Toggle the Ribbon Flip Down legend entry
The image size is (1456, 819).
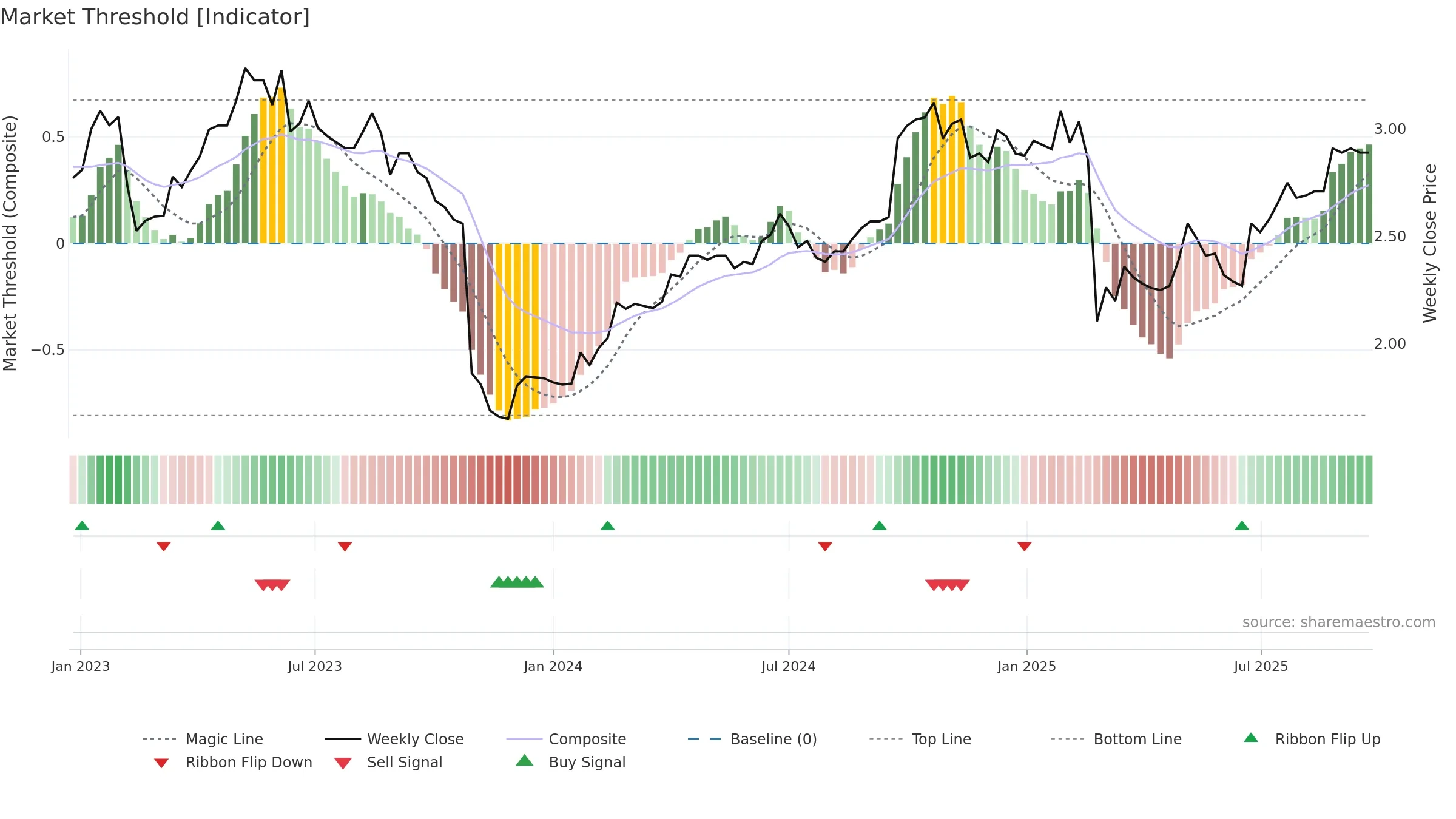point(232,762)
